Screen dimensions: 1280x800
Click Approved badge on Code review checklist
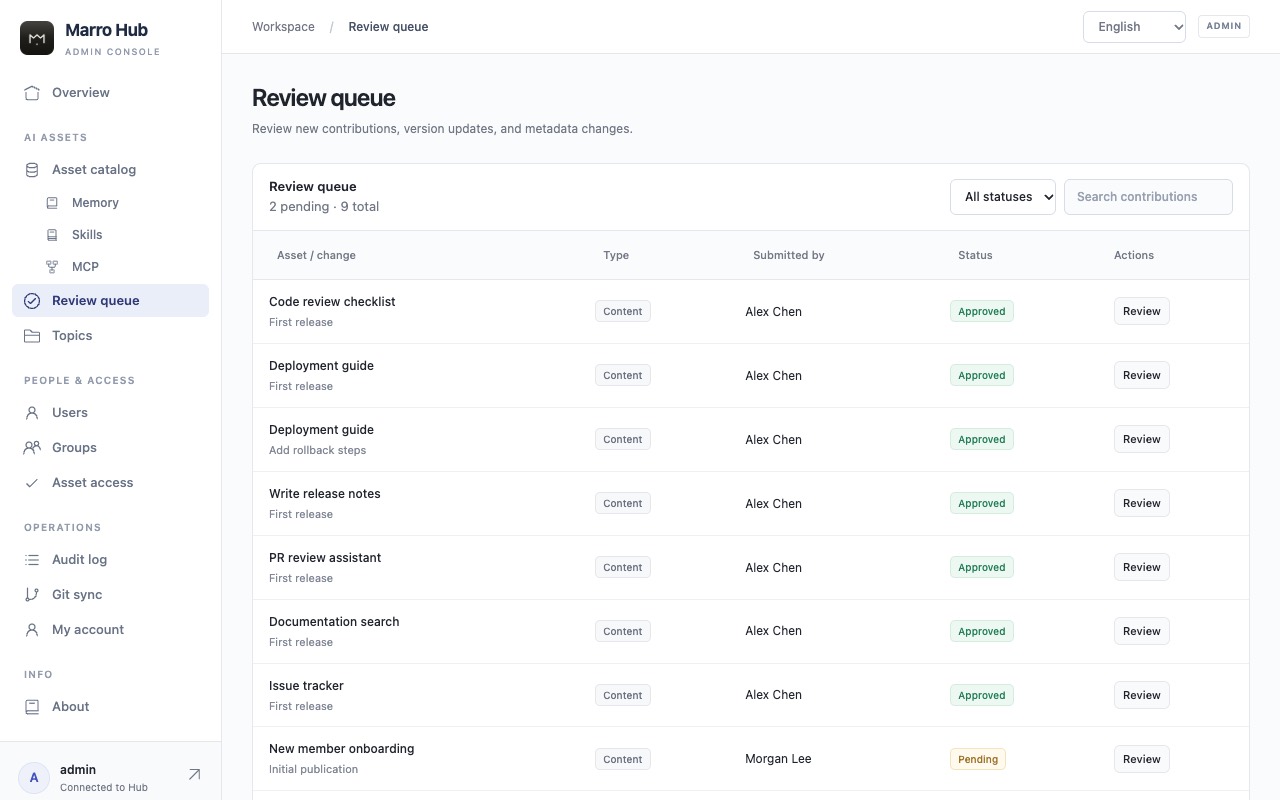click(x=982, y=311)
